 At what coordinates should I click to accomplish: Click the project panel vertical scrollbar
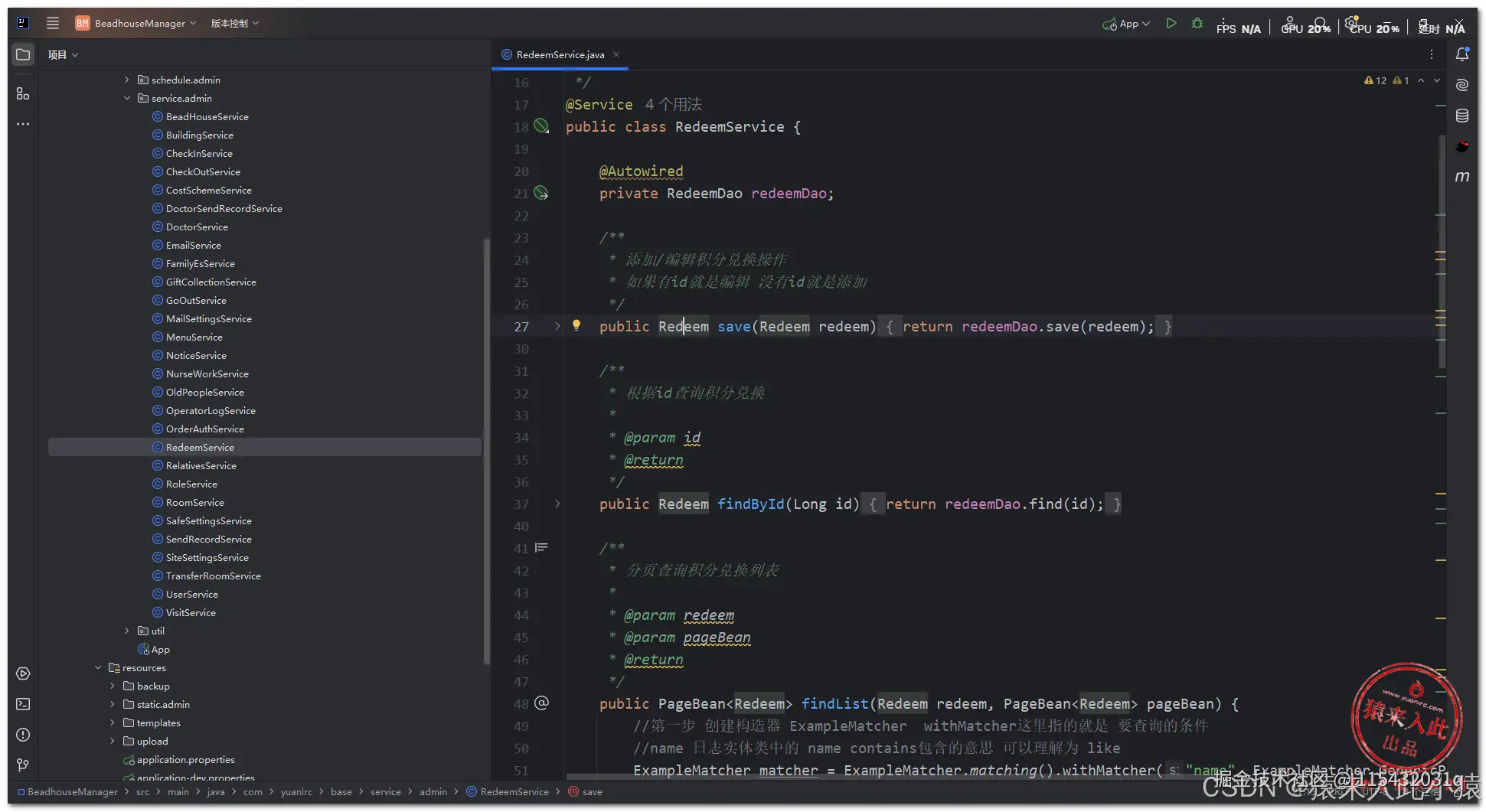(x=485, y=452)
